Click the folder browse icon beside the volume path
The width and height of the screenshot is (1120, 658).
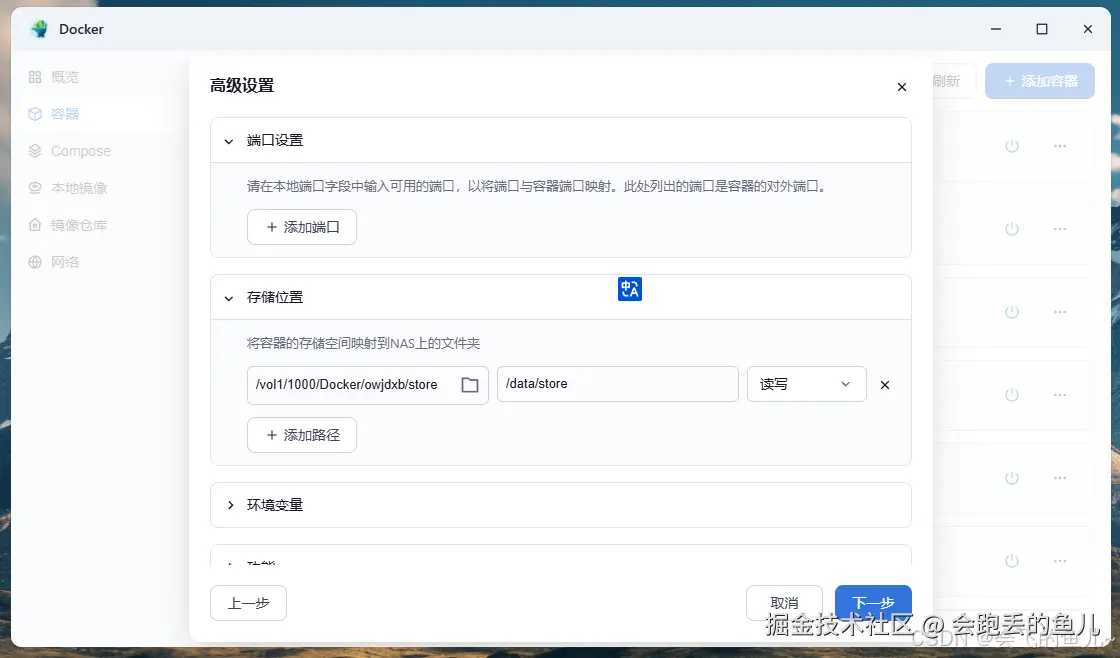click(470, 384)
